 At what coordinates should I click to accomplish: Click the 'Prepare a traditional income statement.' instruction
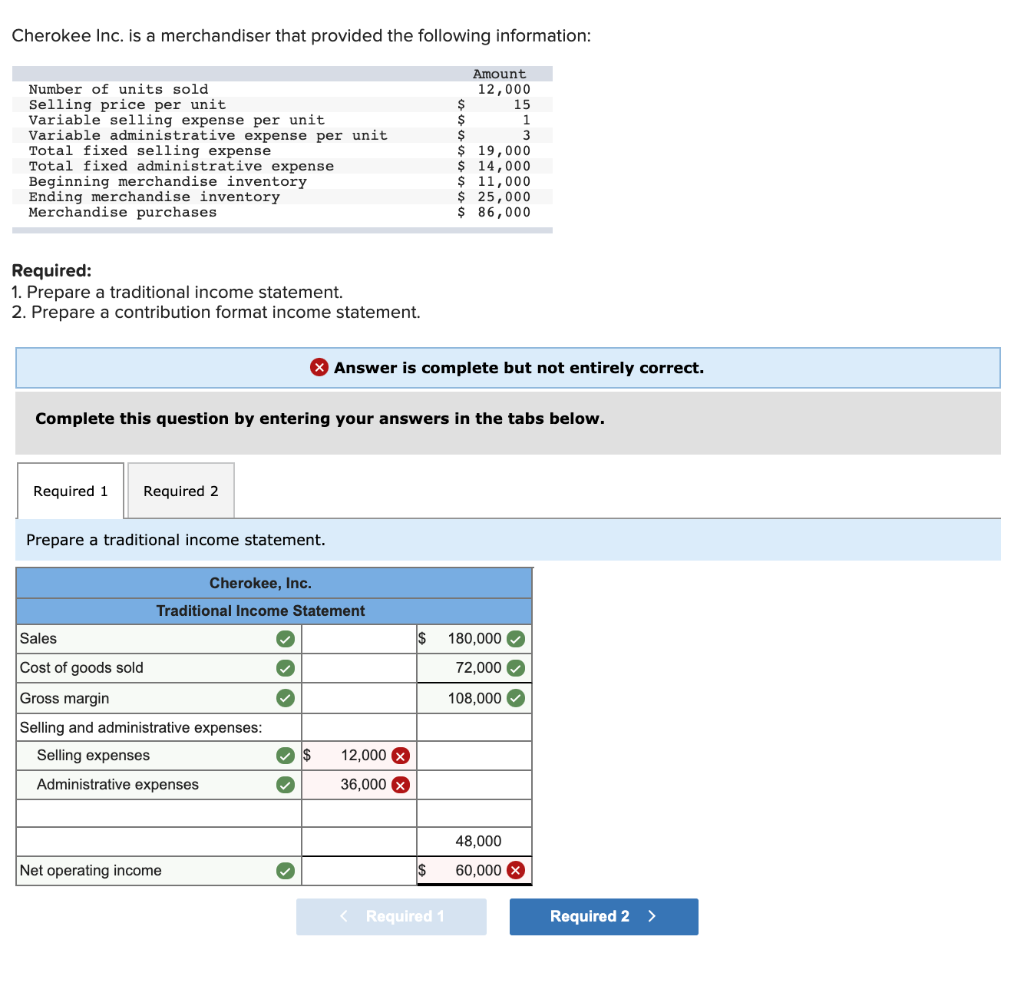pyautogui.click(x=176, y=540)
